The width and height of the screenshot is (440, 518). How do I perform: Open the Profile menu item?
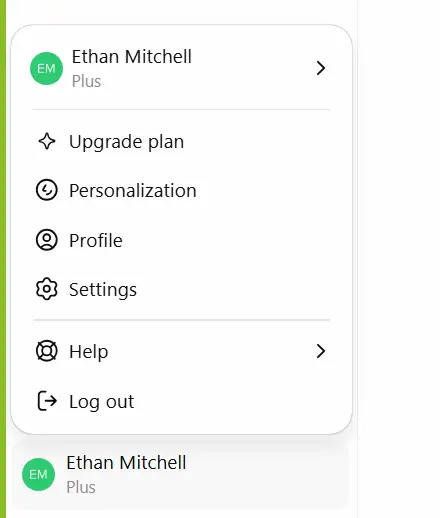coord(181,240)
